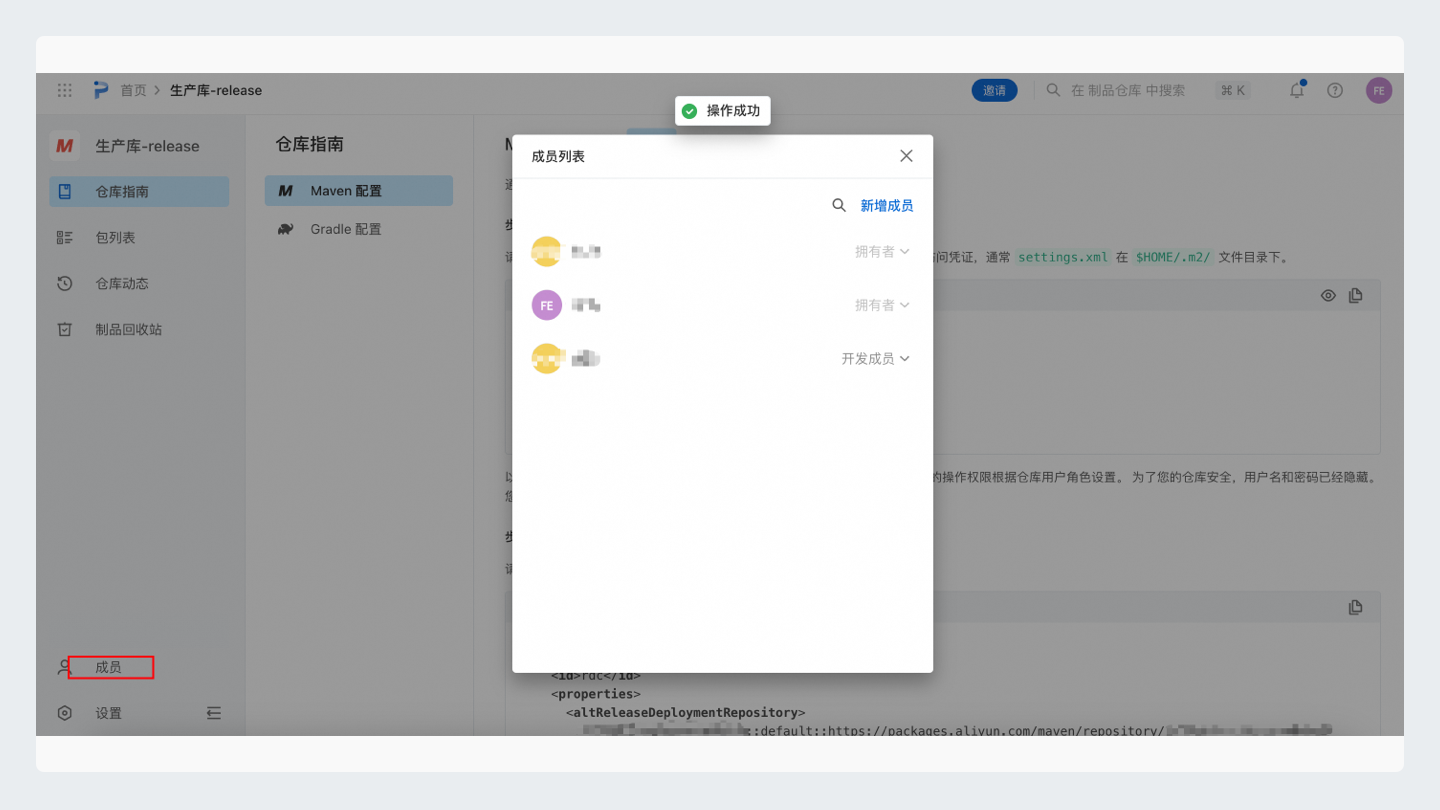
Task: Click the altReleaseDeploymentRepository XML line
Action: tap(686, 713)
